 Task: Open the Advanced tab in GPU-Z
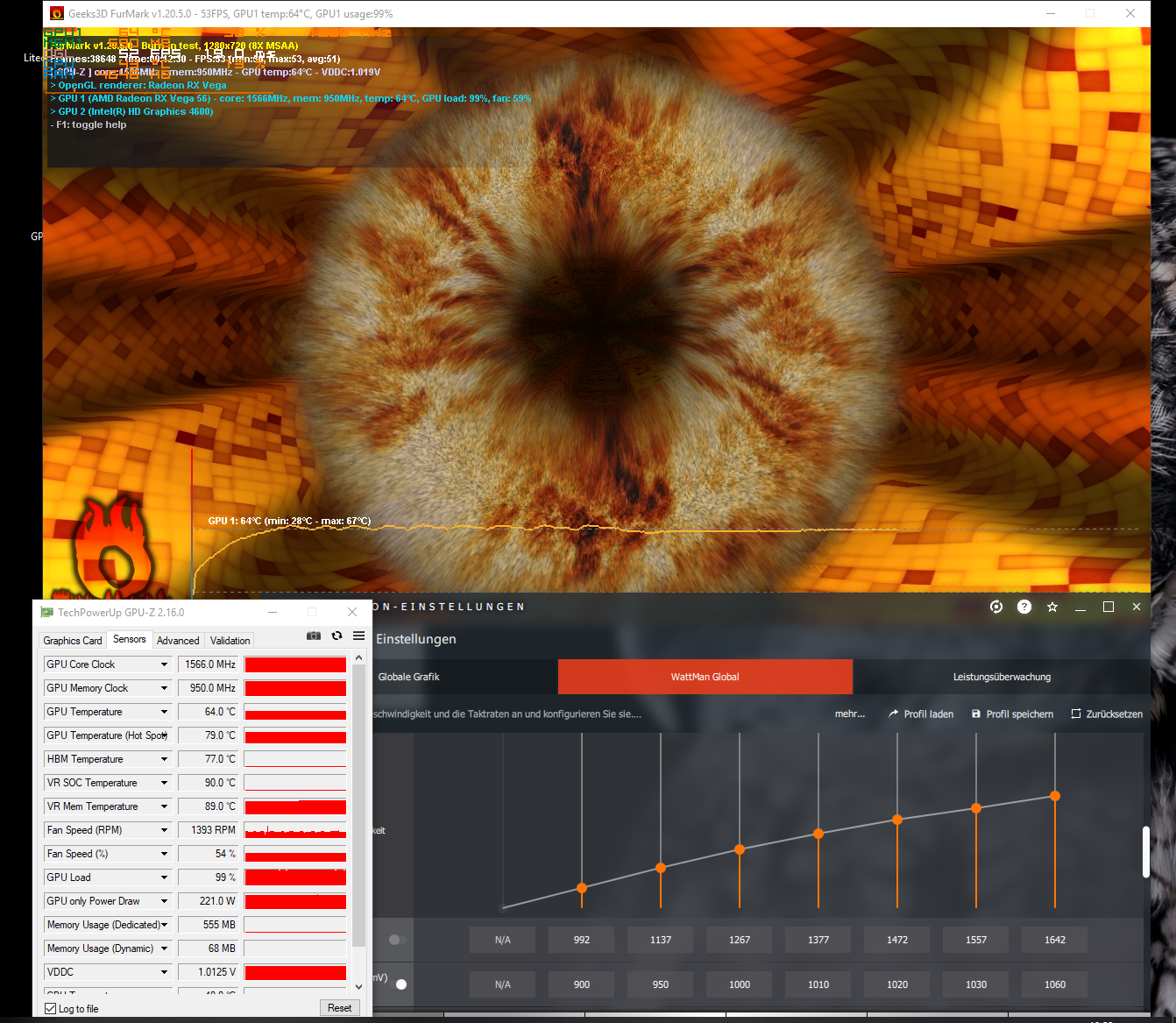(x=178, y=641)
